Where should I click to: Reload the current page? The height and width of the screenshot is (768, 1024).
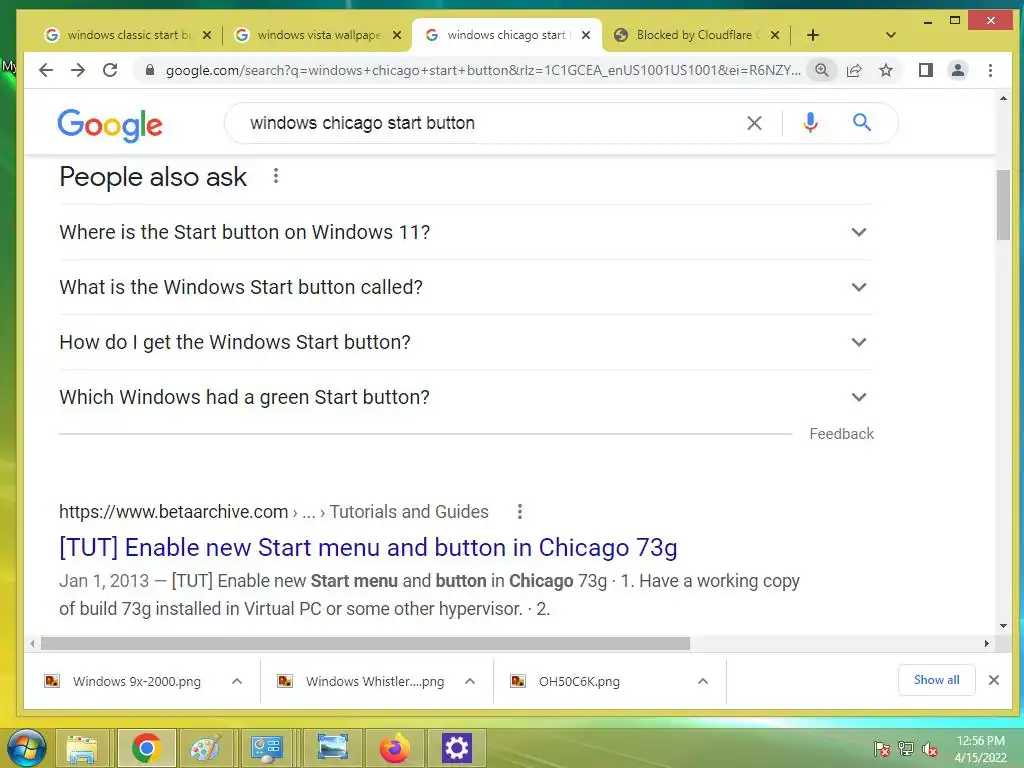coord(110,70)
